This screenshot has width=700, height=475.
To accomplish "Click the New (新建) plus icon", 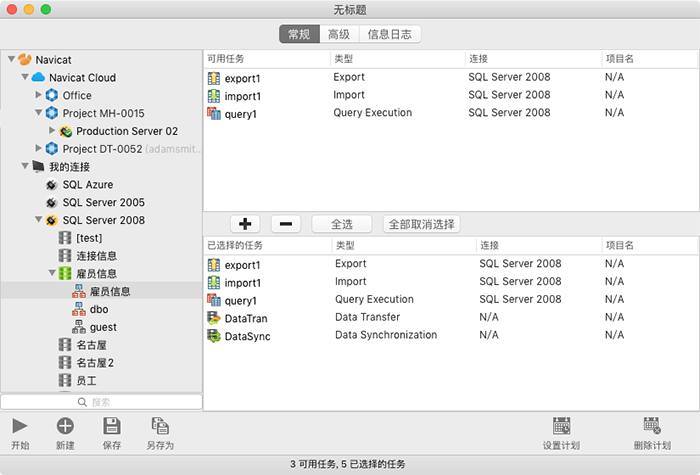I will coord(65,426).
